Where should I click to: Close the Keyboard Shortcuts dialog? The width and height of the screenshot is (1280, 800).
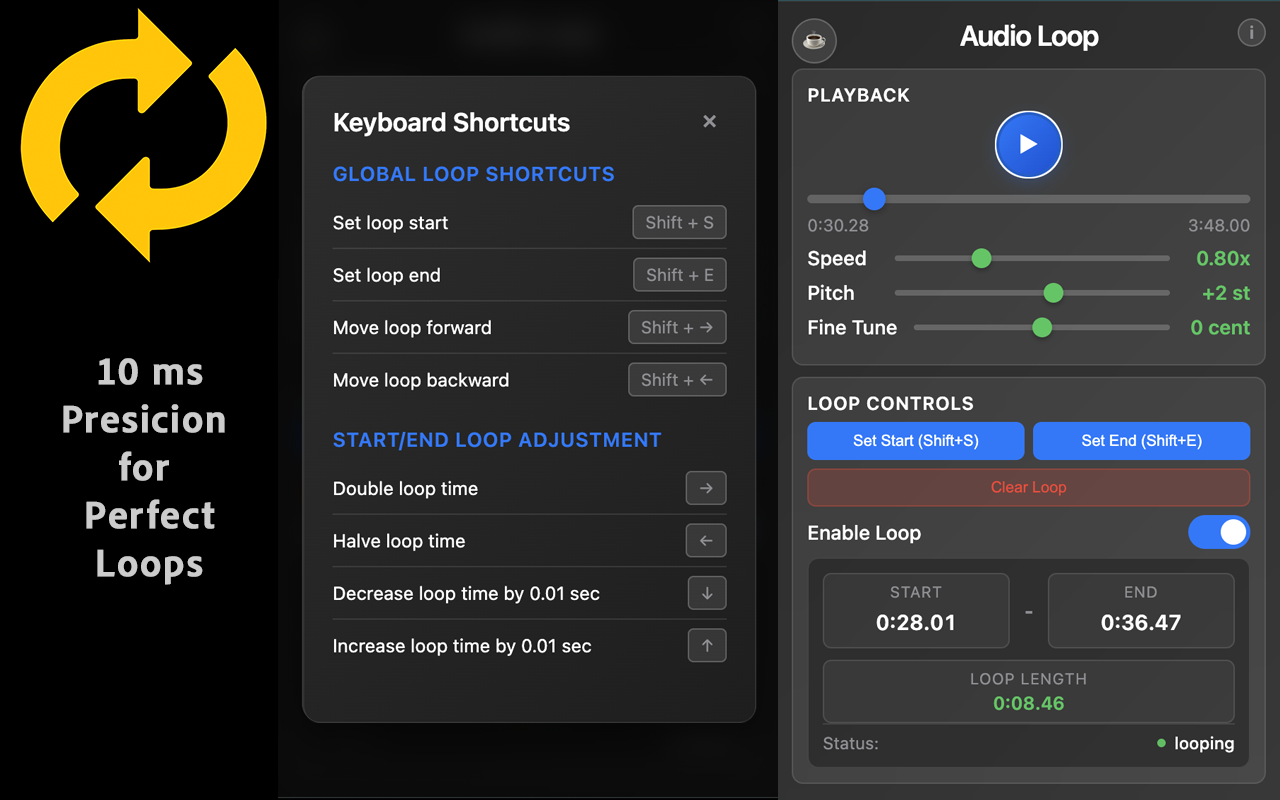tap(709, 122)
